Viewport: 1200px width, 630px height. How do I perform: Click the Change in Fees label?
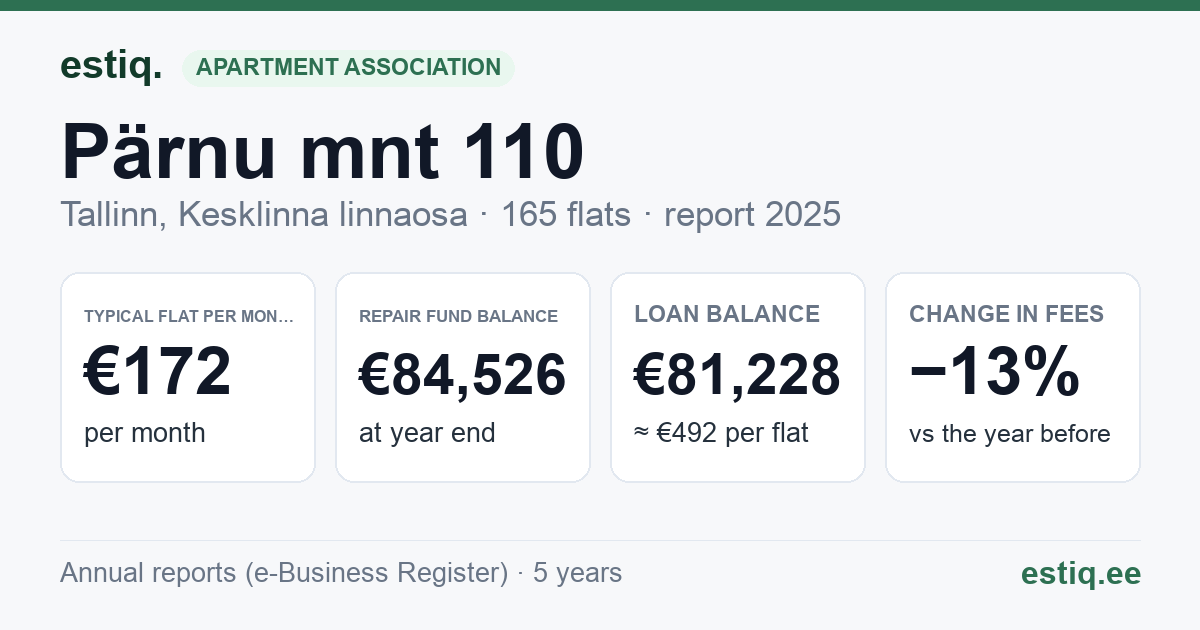1006,314
